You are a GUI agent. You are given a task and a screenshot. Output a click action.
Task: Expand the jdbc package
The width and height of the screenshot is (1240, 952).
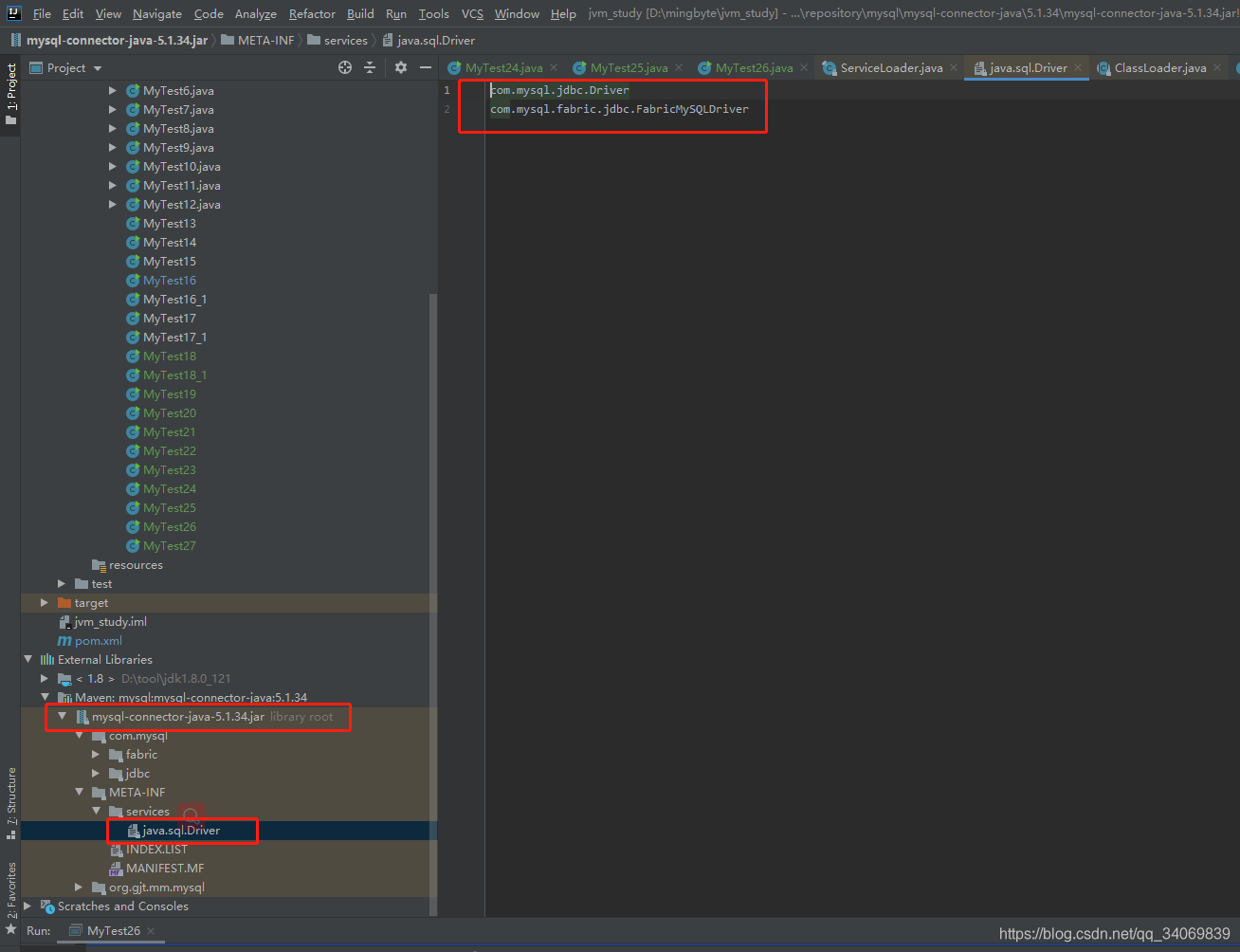[x=96, y=774]
